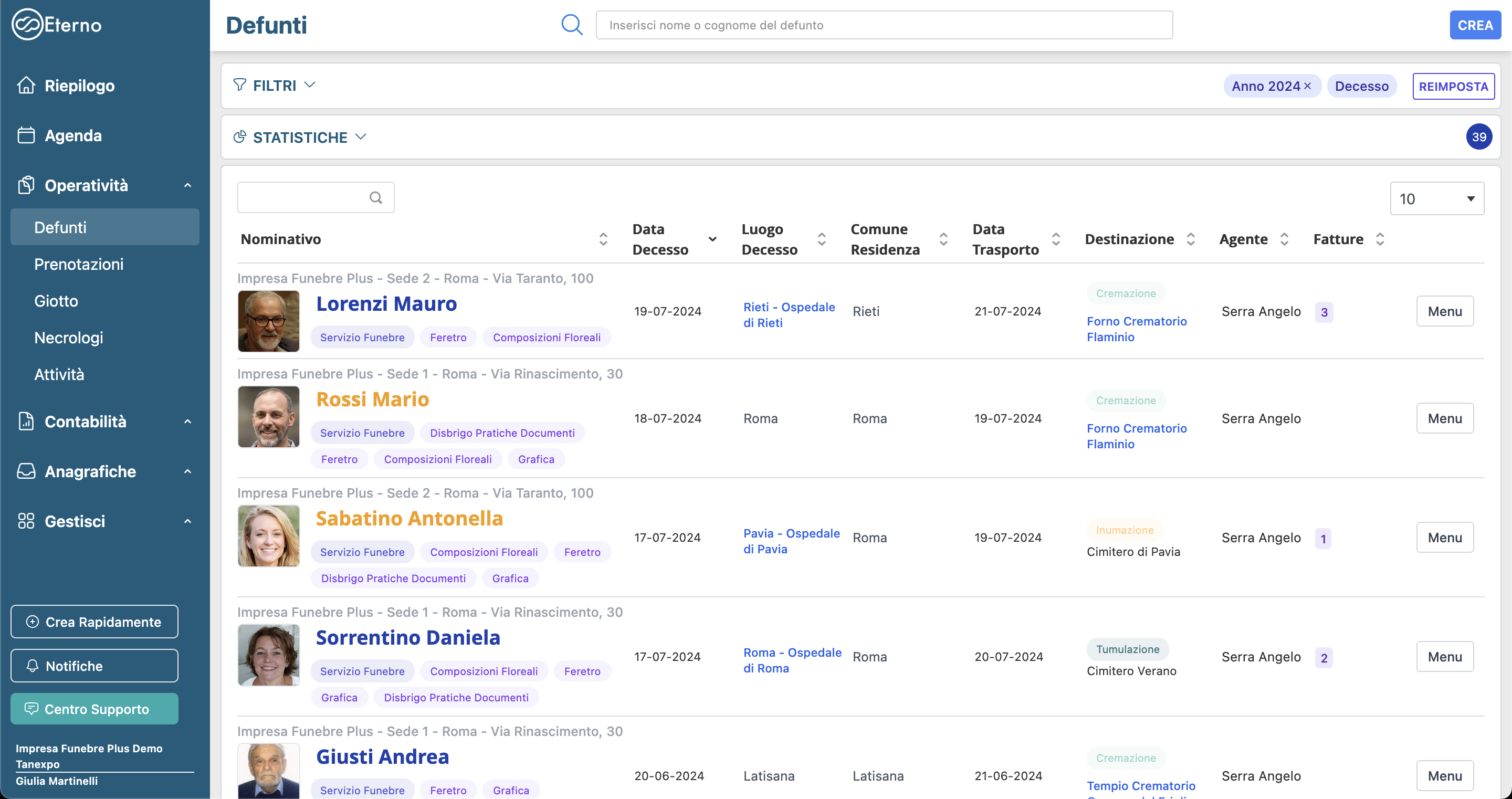Remove the Anno 2024 filter chip
The width and height of the screenshot is (1512, 799).
point(1308,86)
